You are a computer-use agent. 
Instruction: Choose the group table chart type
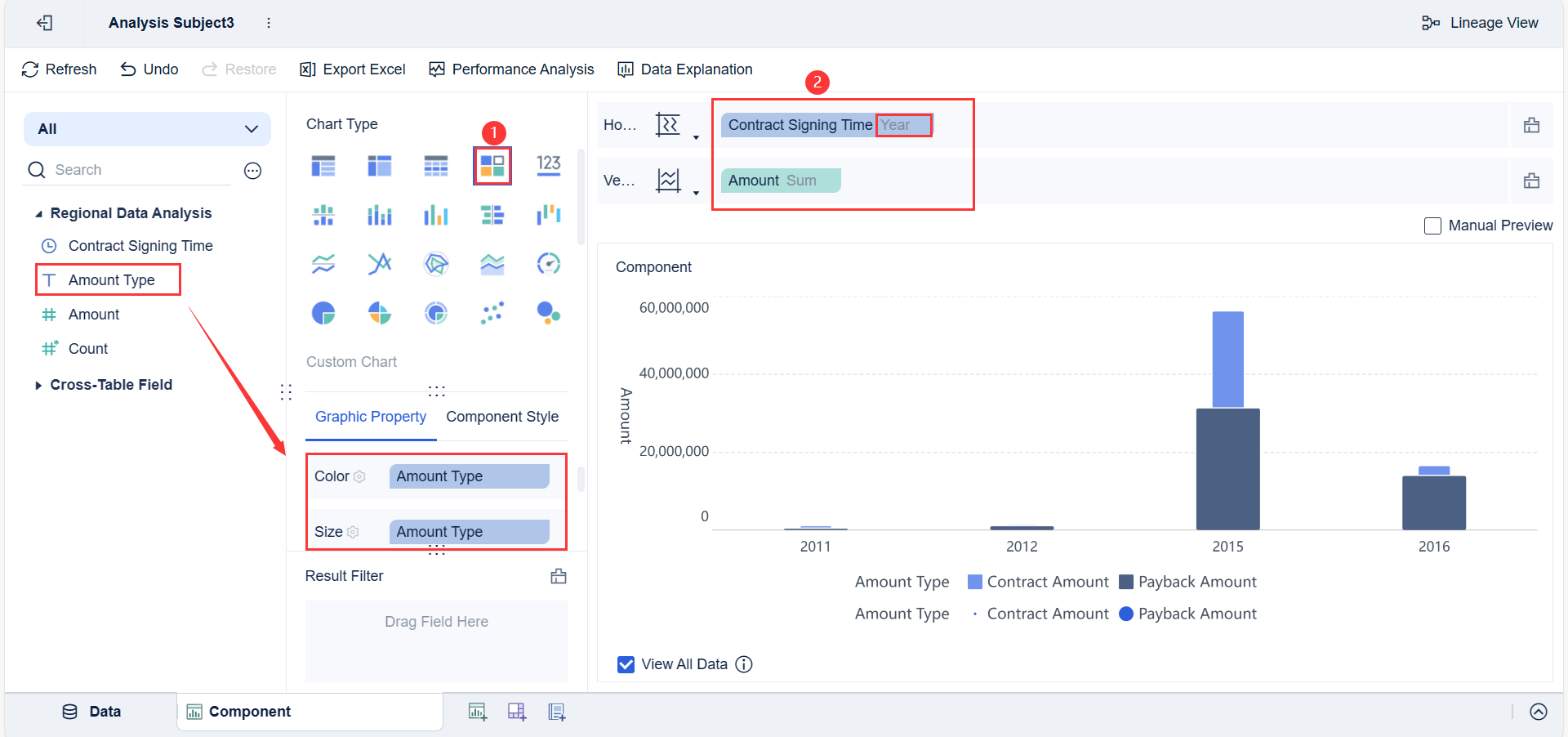(x=323, y=166)
